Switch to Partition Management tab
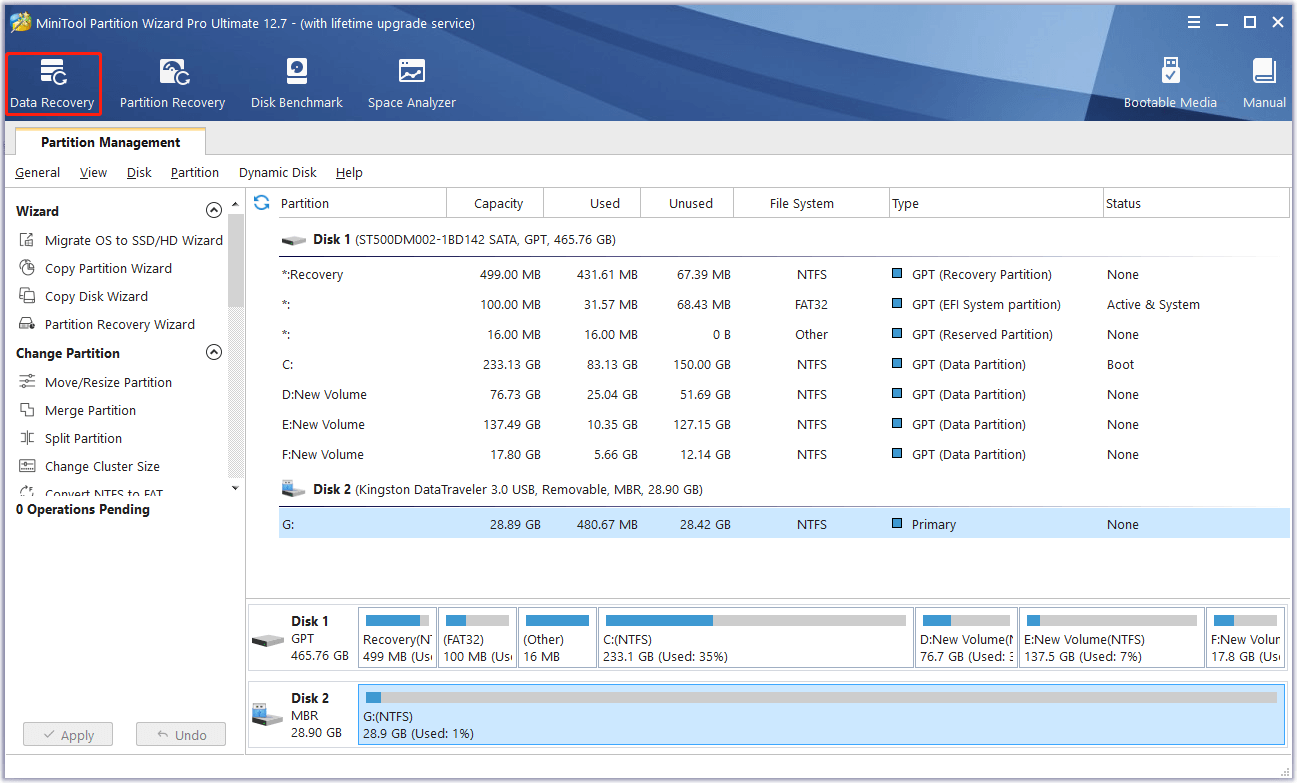Screen dimensions: 1297x783 click(111, 142)
